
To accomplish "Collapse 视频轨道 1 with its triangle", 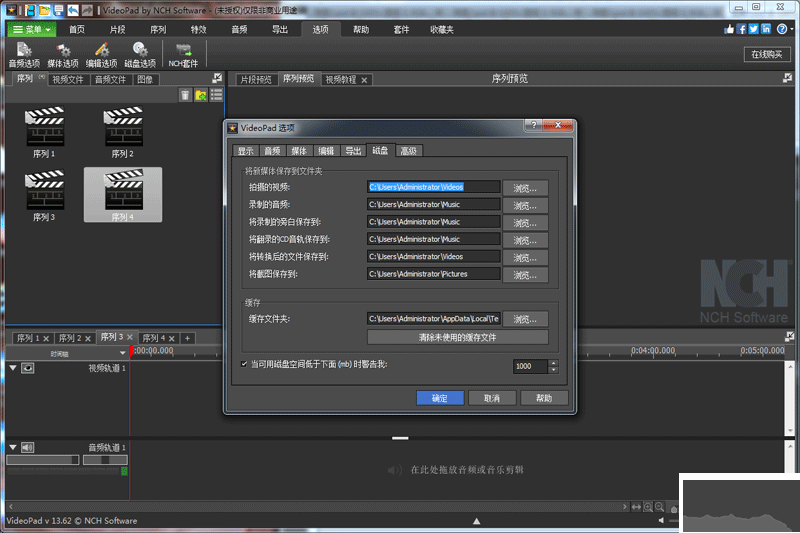I will point(13,368).
